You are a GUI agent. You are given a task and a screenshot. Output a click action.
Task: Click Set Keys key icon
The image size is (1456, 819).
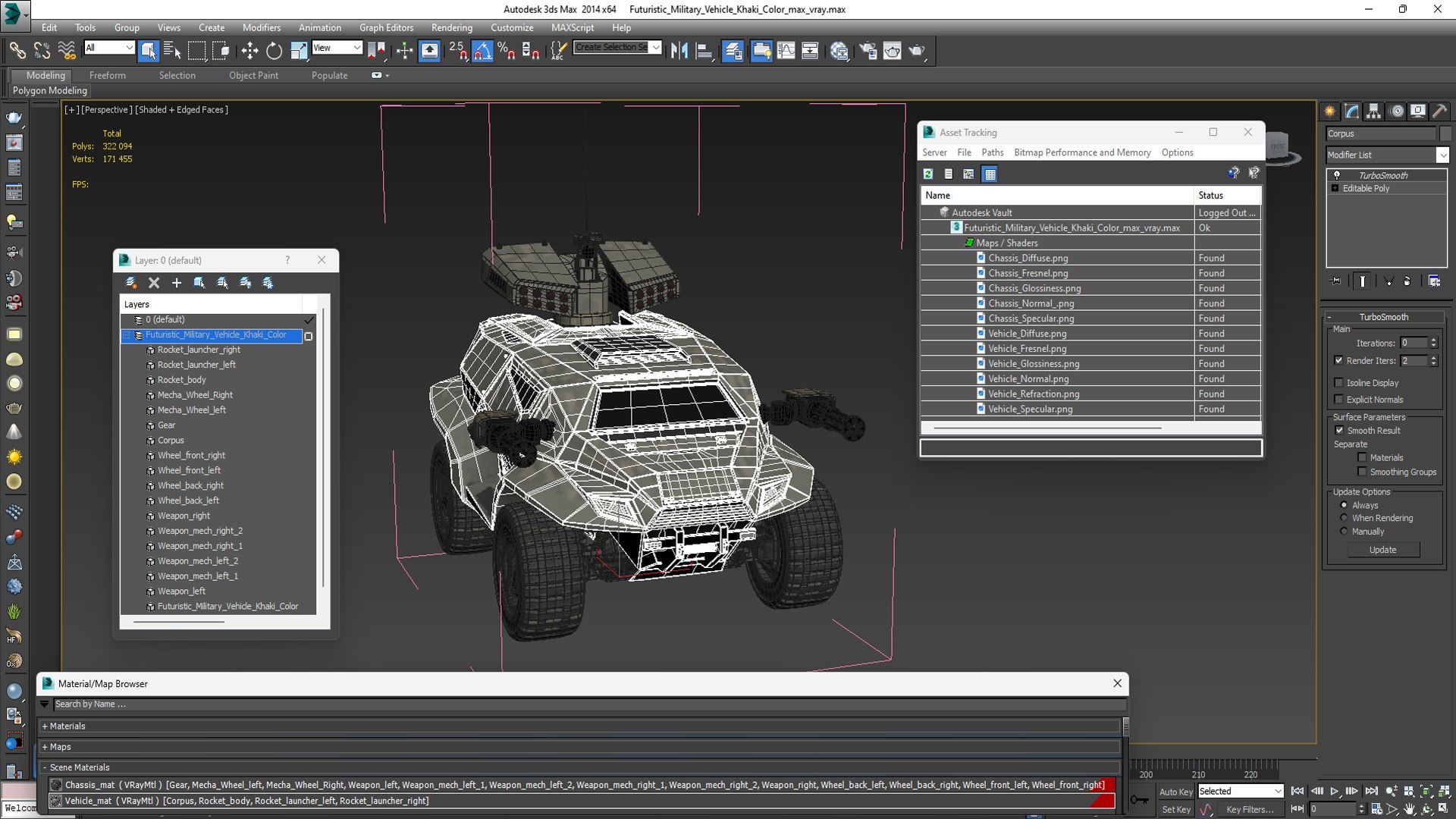click(x=1140, y=800)
